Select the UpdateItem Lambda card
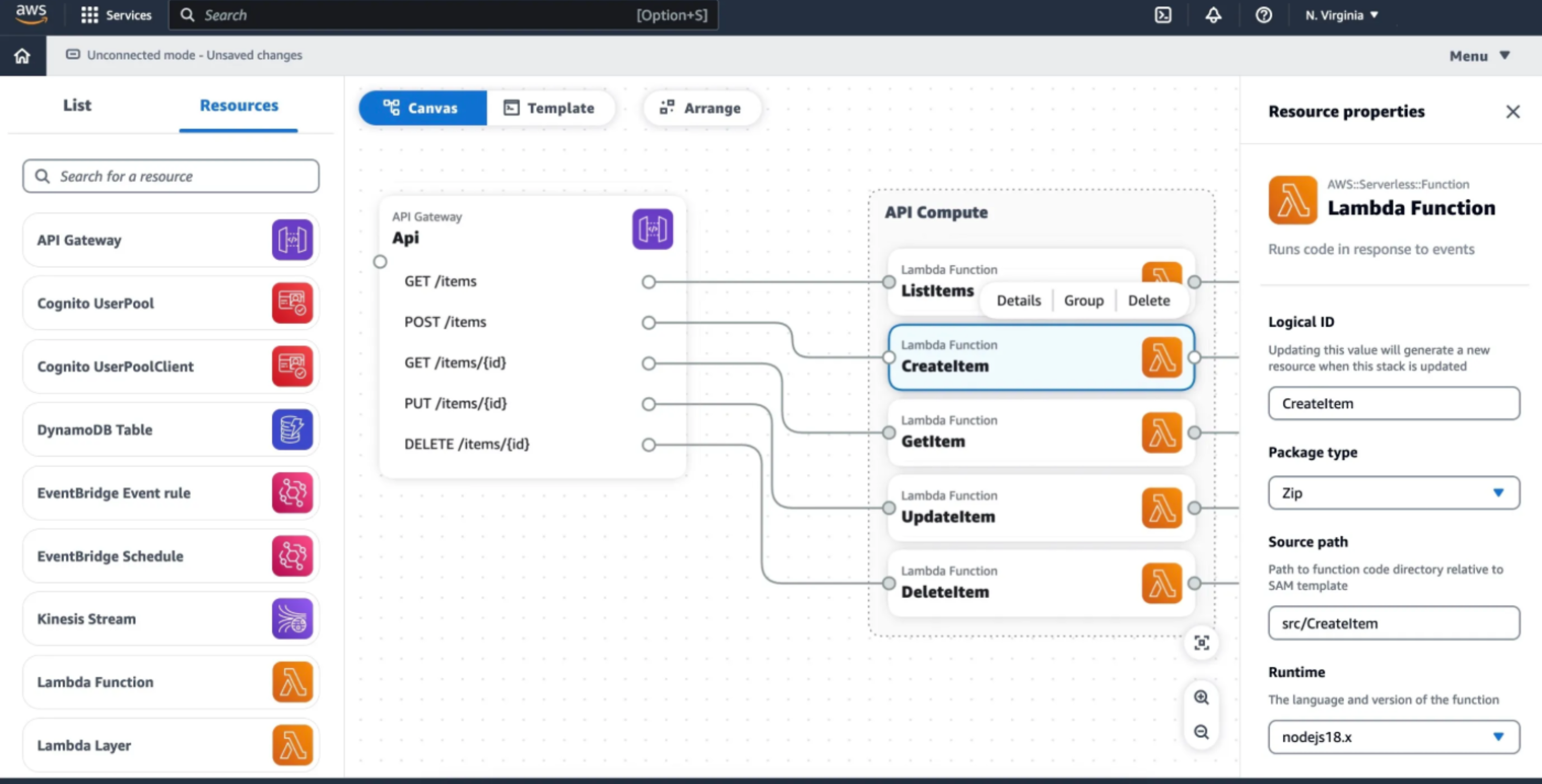Image resolution: width=1542 pixels, height=784 pixels. (x=1041, y=508)
